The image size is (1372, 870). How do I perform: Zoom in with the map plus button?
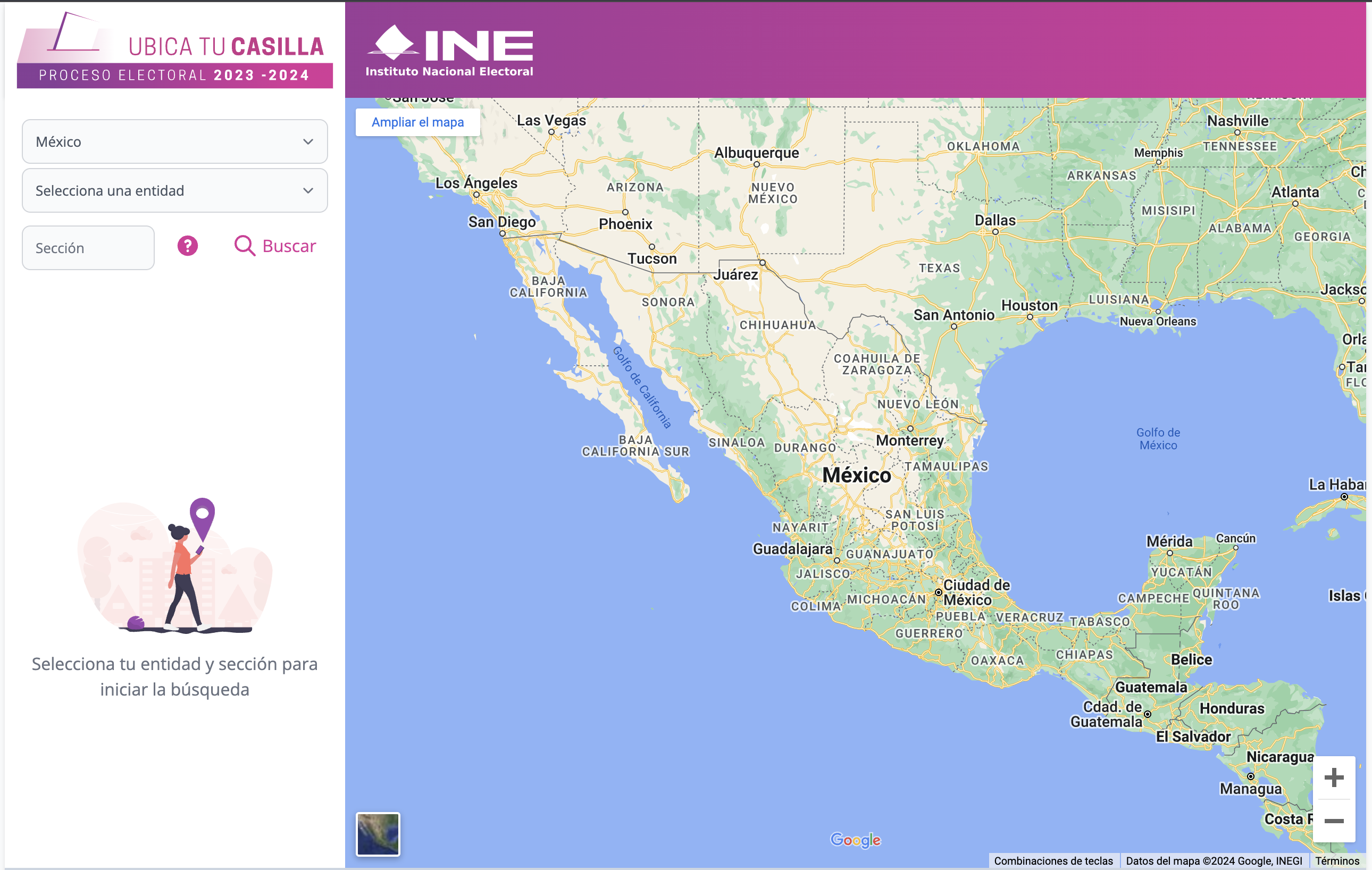pyautogui.click(x=1333, y=777)
